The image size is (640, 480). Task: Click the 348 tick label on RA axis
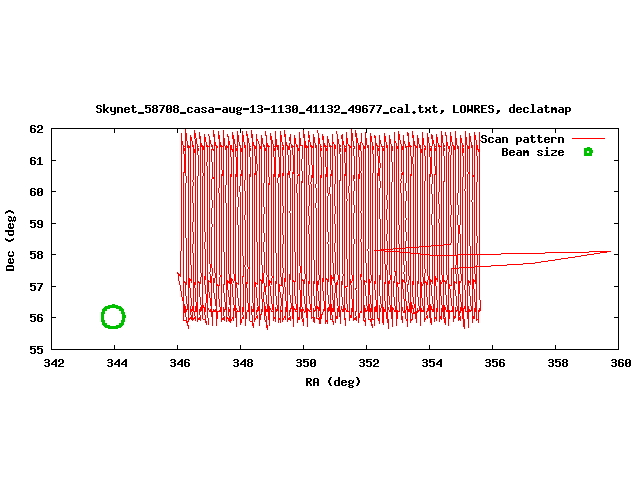(x=243, y=363)
